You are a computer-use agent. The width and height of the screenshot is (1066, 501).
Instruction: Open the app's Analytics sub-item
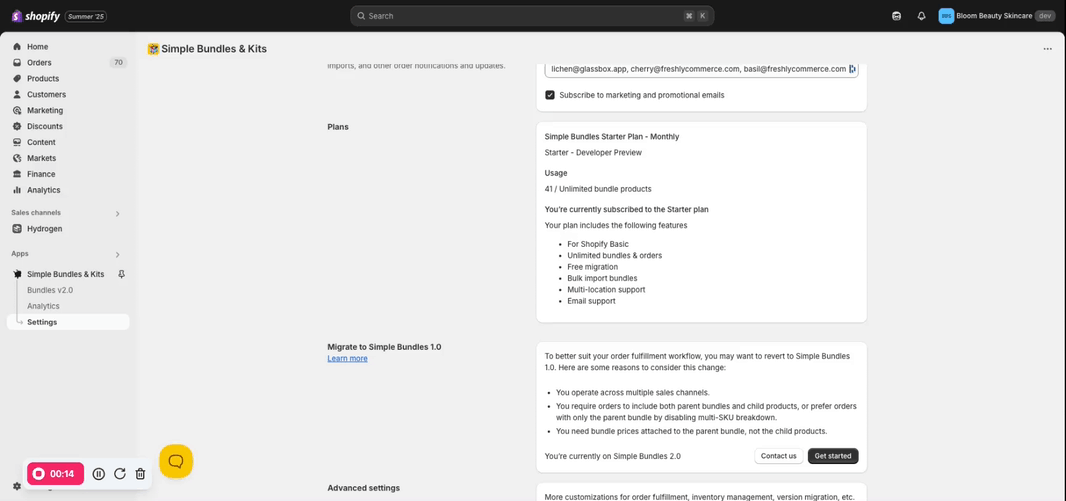pyautogui.click(x=43, y=306)
